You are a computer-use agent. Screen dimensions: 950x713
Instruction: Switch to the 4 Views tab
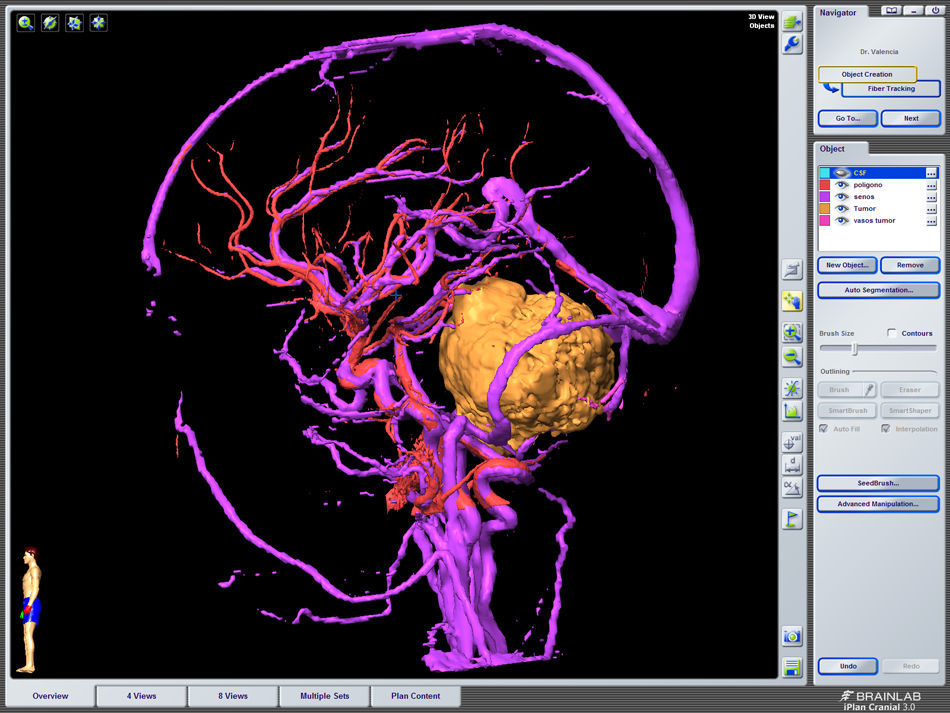coord(141,696)
